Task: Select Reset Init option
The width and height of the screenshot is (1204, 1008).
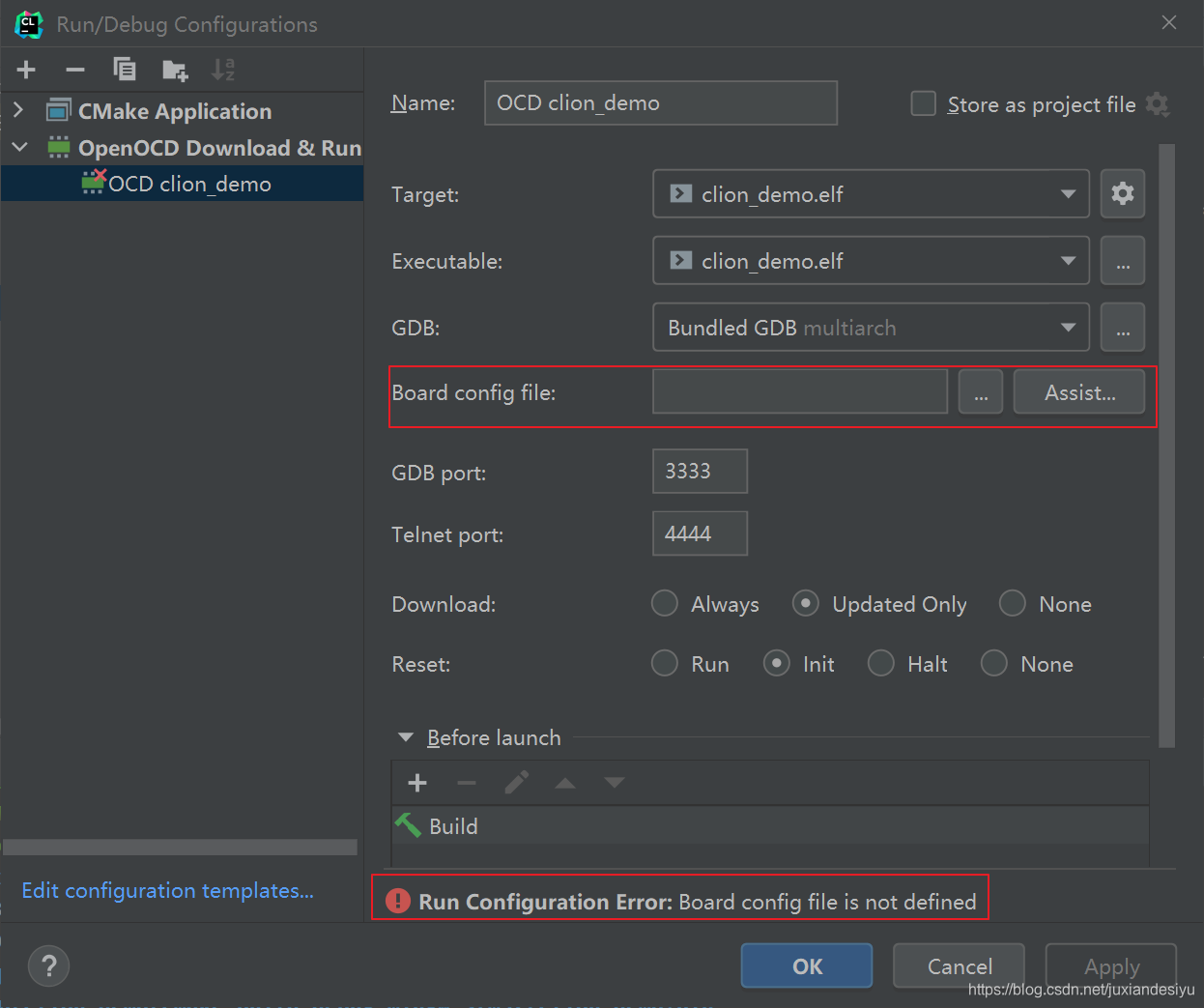Action: tap(777, 663)
